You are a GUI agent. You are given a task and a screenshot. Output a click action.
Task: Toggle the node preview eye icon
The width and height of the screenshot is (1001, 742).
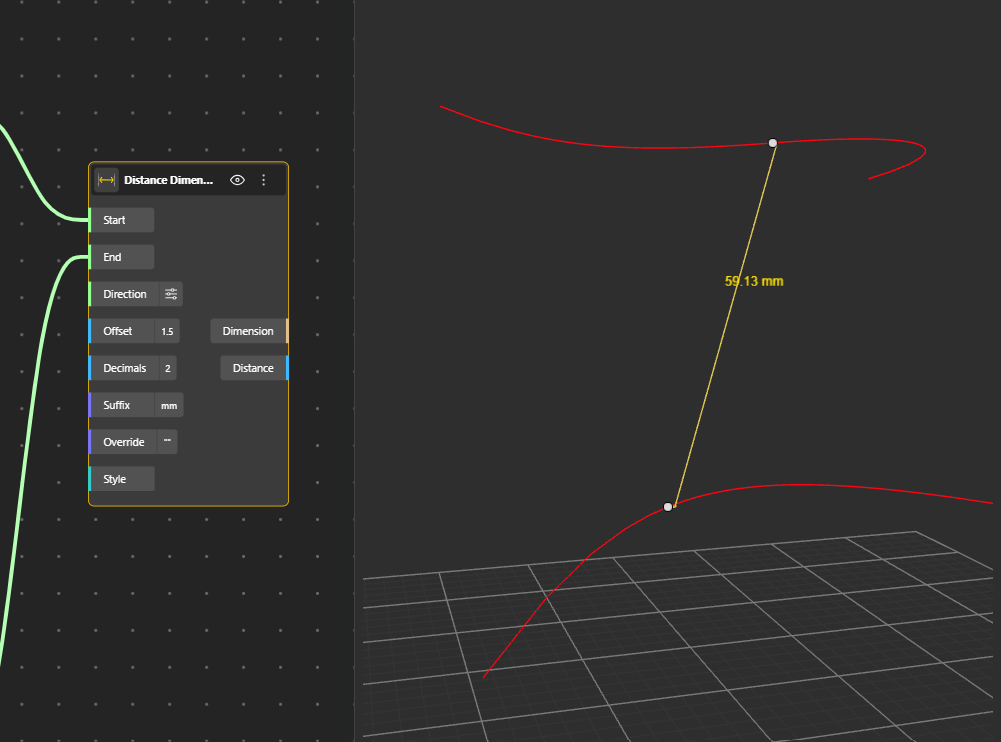[x=237, y=180]
